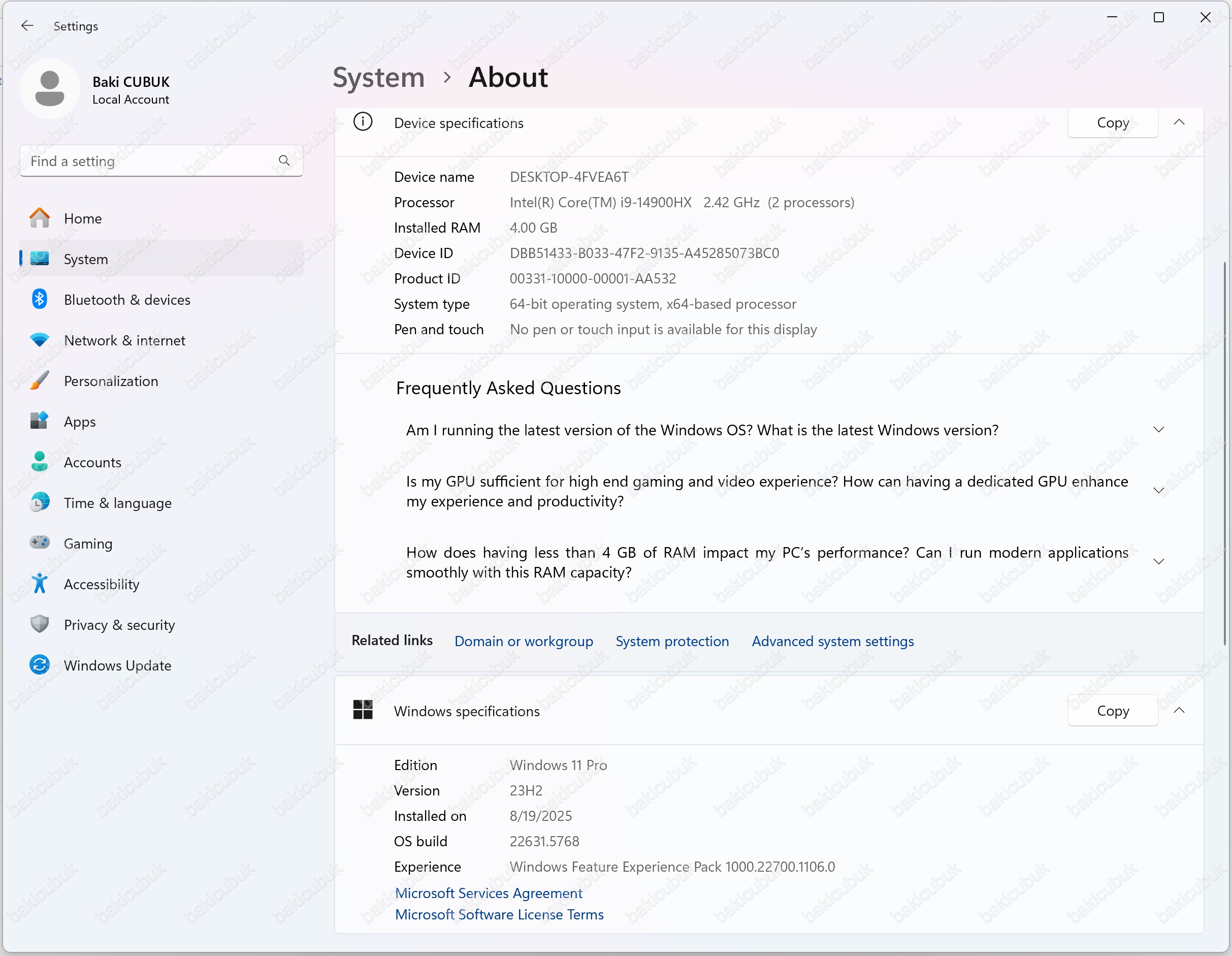Click the Baki CUBUK profile avatar
Viewport: 1232px width, 956px height.
click(x=50, y=89)
